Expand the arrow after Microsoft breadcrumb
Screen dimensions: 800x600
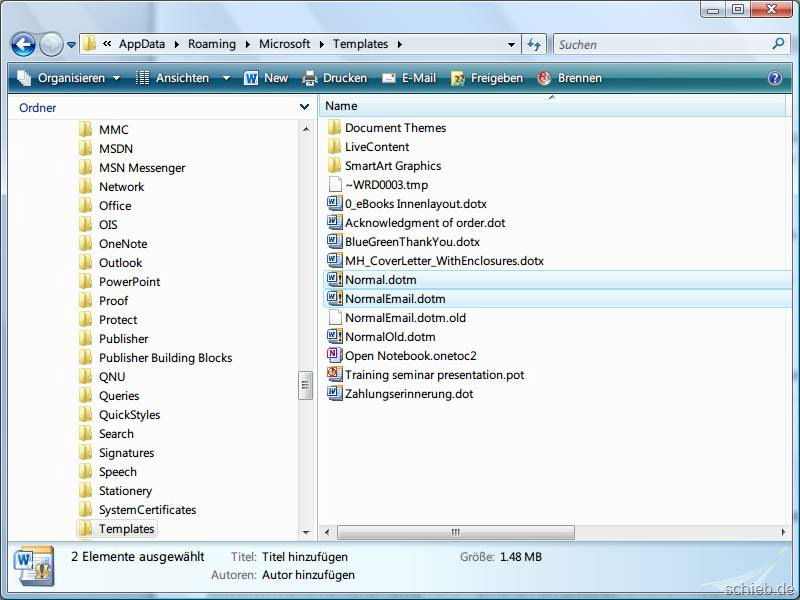tap(321, 44)
